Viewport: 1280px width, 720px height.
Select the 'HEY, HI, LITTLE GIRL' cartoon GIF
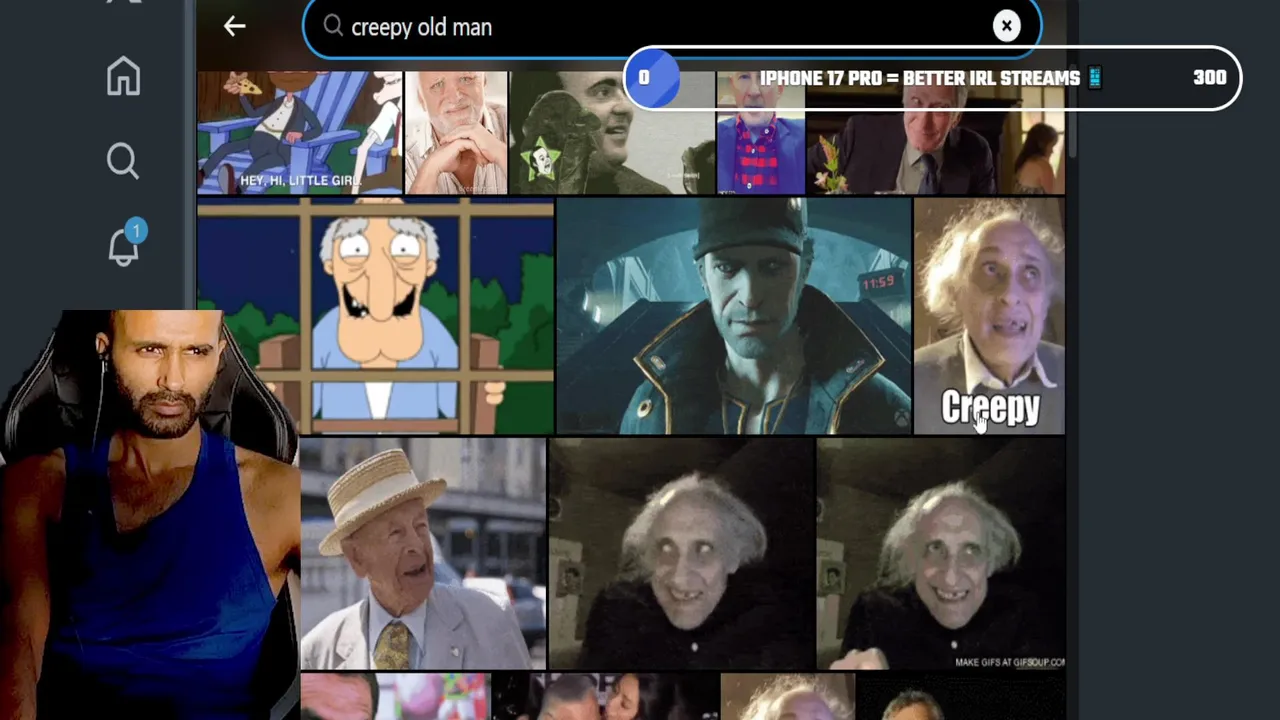pyautogui.click(x=299, y=132)
